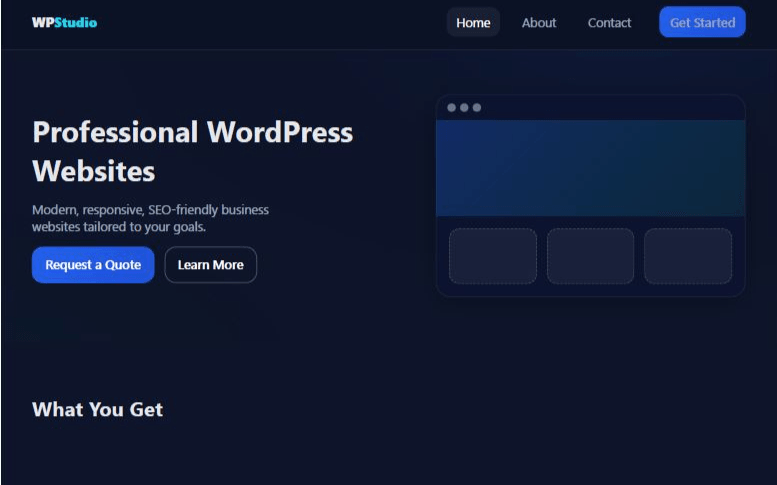777x485 pixels.
Task: Click the Get Started button
Action: (x=702, y=22)
